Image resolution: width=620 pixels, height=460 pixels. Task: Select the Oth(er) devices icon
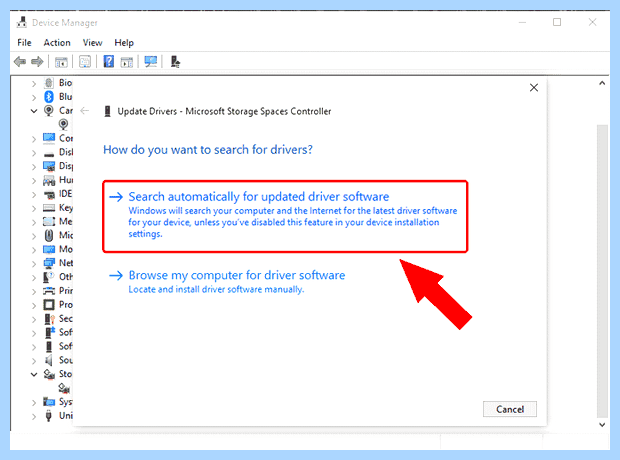pos(49,277)
